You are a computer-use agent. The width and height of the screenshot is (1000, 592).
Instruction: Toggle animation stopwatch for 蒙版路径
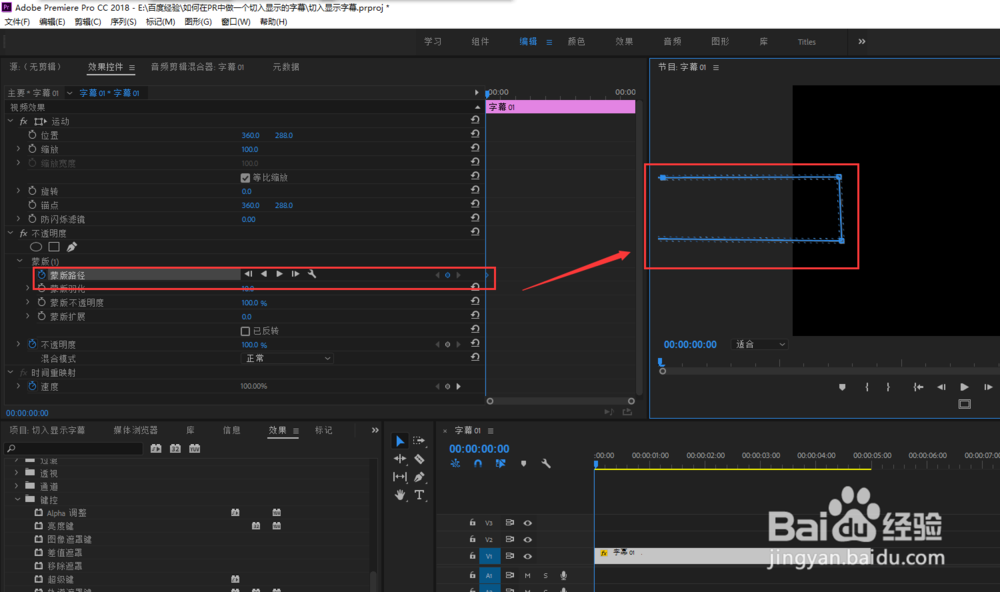pos(41,274)
